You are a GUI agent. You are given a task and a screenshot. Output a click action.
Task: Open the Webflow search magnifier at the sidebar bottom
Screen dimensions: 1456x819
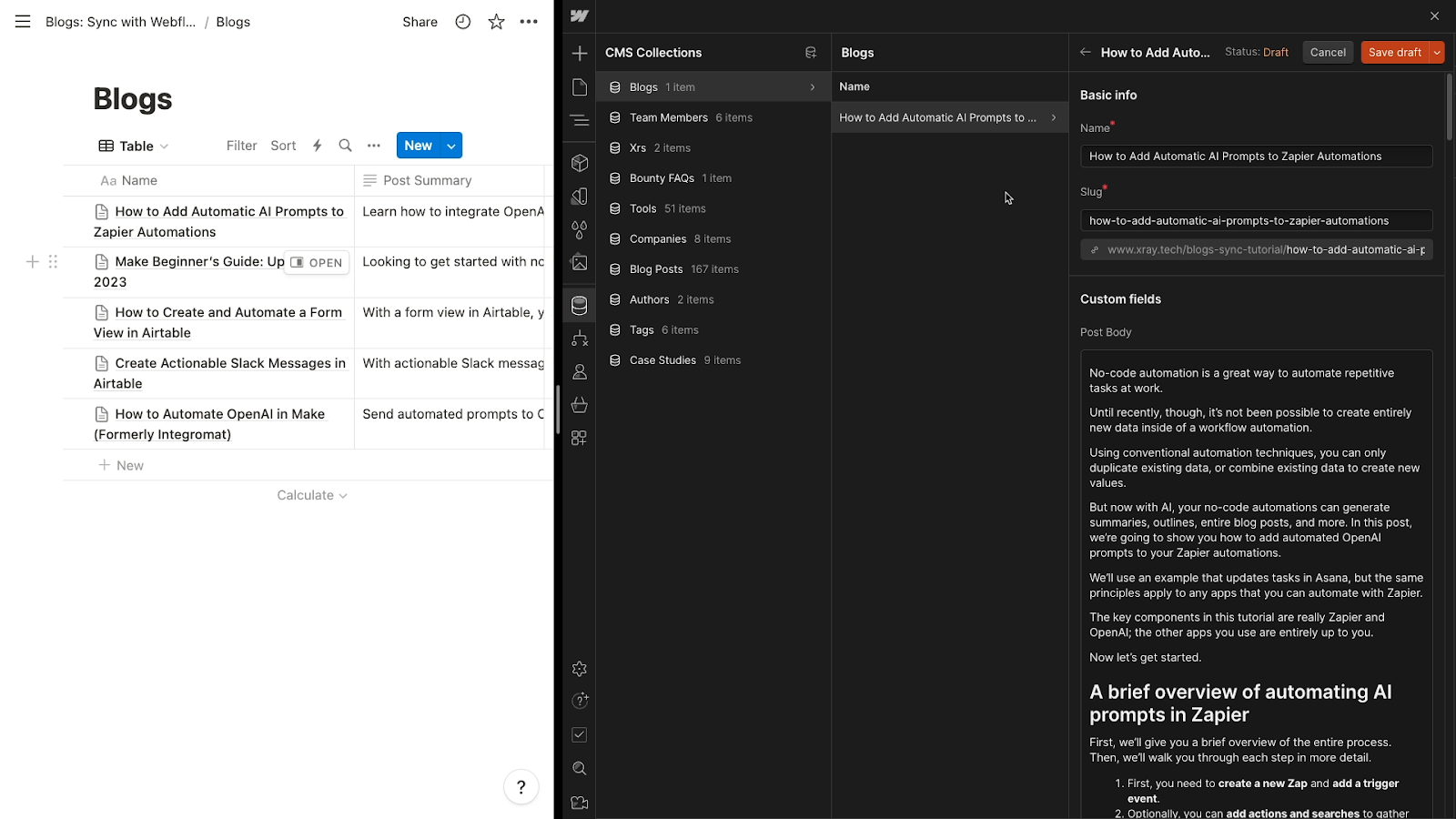(580, 769)
